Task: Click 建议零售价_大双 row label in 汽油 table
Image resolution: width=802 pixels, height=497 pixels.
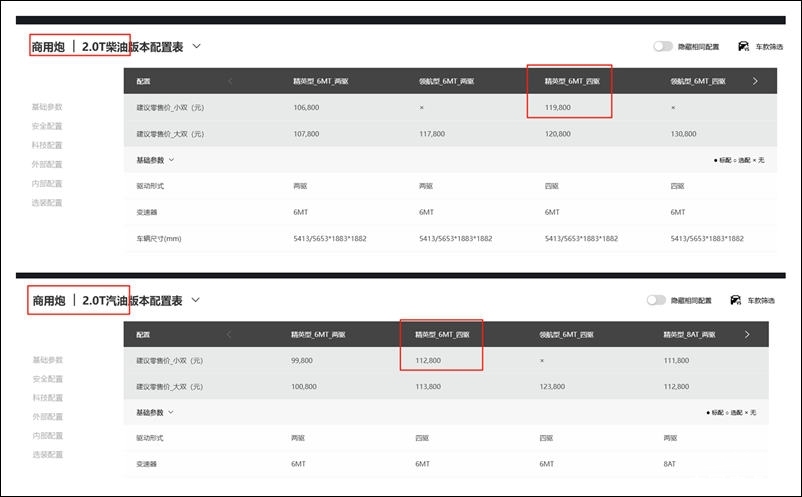Action: coord(169,387)
